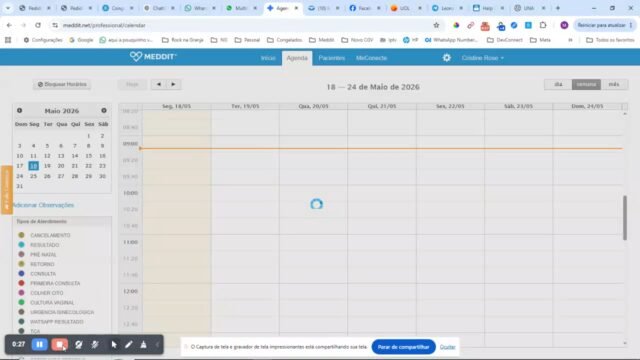640x360 pixels.
Task: Open the Meddit bookmark folder
Action: click(x=322, y=40)
